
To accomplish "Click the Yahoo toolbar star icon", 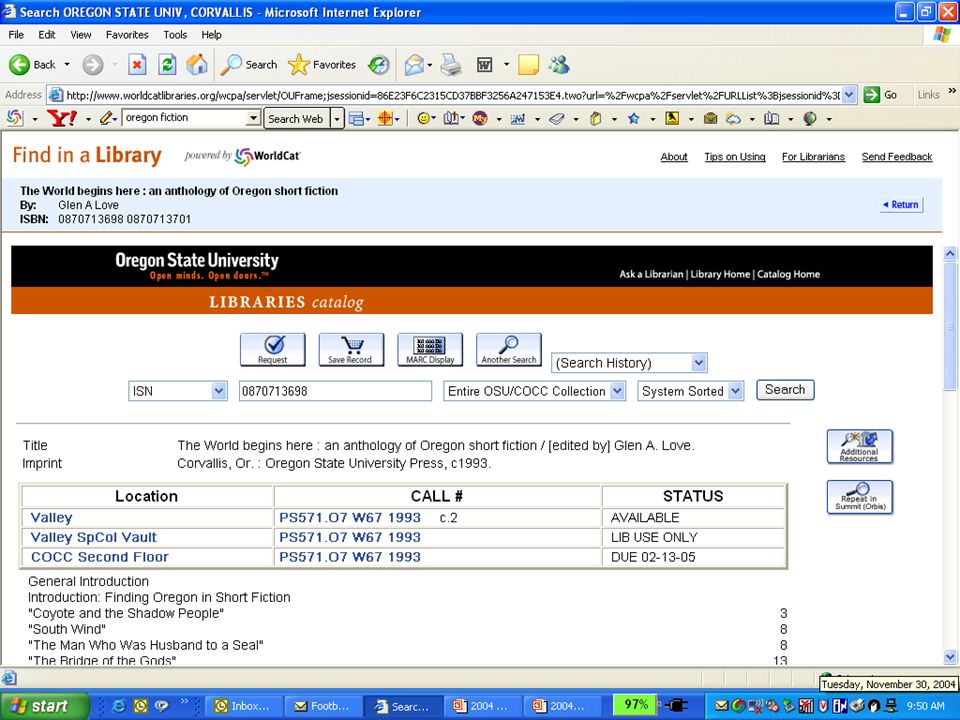I will click(634, 118).
